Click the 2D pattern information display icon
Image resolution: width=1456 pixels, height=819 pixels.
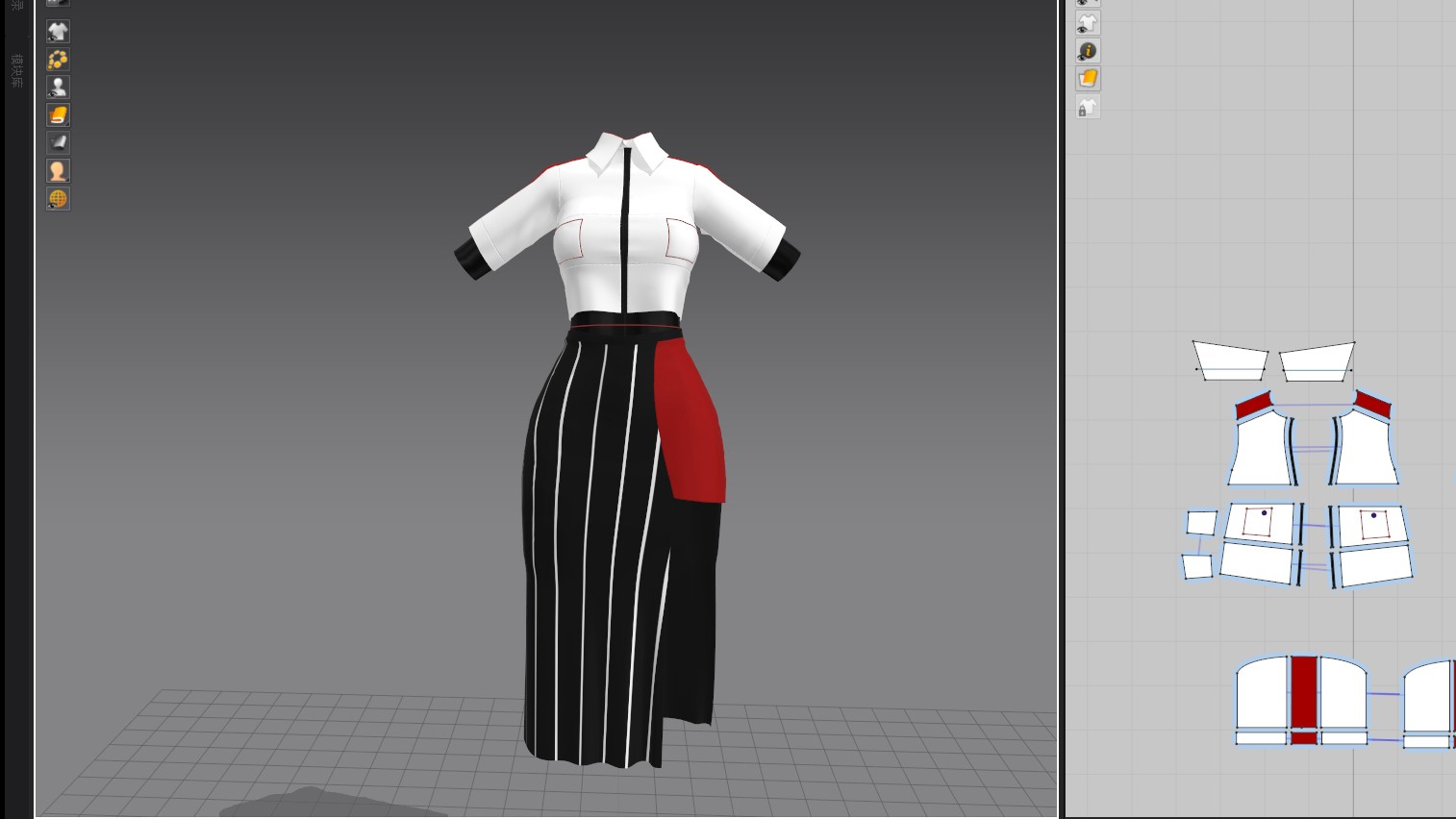pyautogui.click(x=1088, y=51)
